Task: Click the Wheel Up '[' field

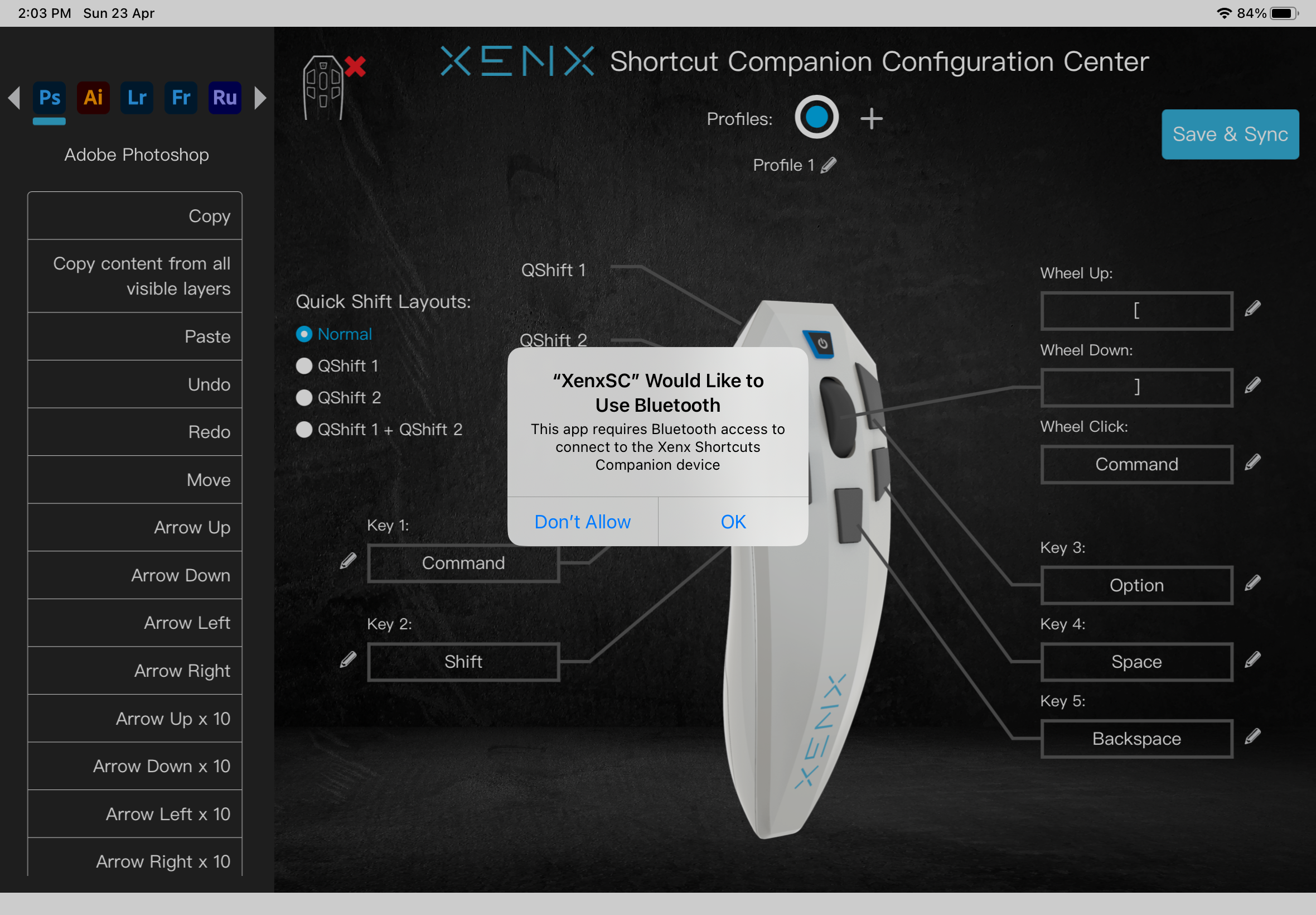Action: [1136, 311]
